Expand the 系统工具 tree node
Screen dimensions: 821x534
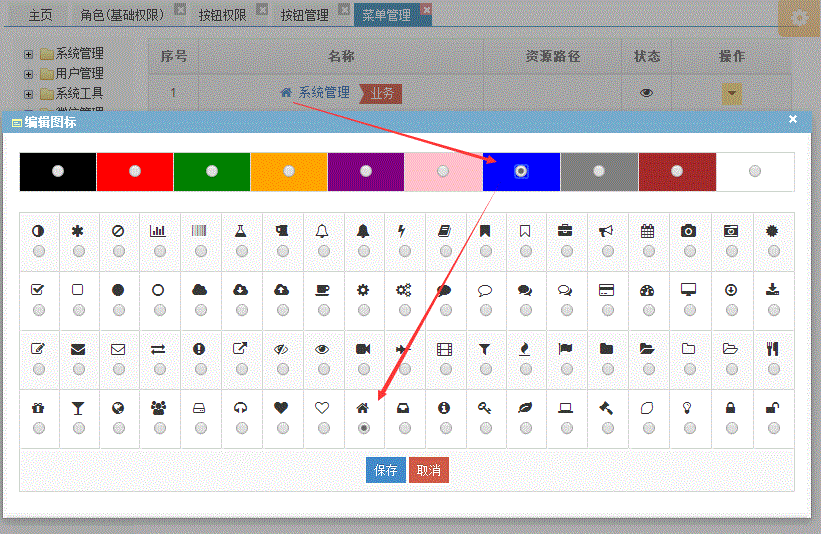coord(28,94)
